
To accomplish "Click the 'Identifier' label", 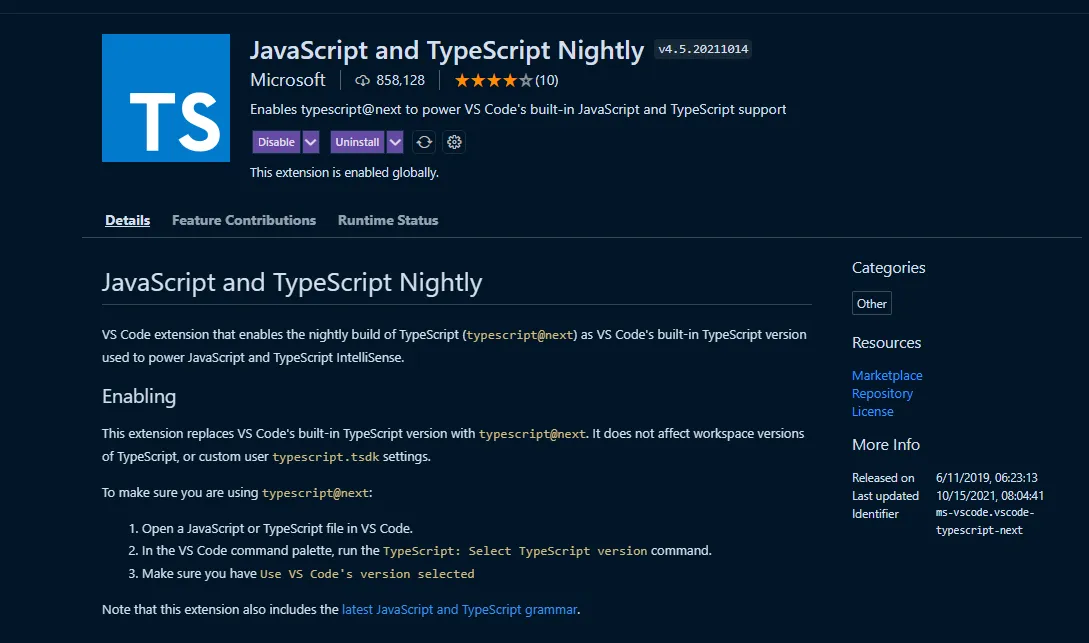I will pos(875,514).
